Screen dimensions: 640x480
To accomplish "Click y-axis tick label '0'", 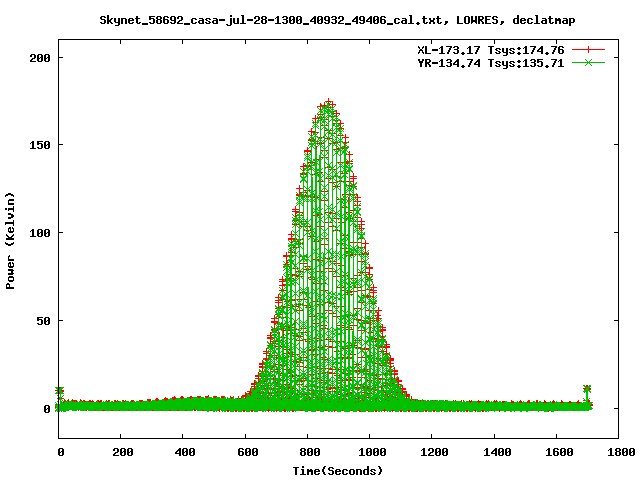I will (47, 409).
